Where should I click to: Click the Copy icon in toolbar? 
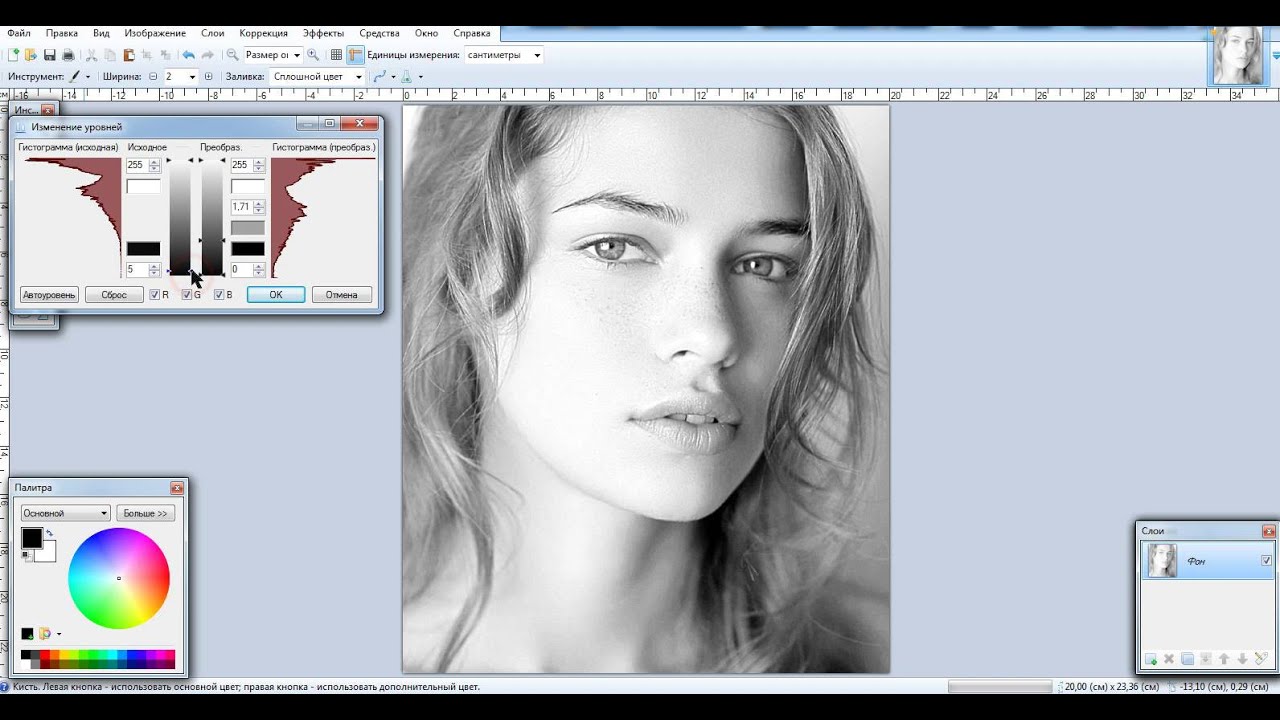coord(110,55)
